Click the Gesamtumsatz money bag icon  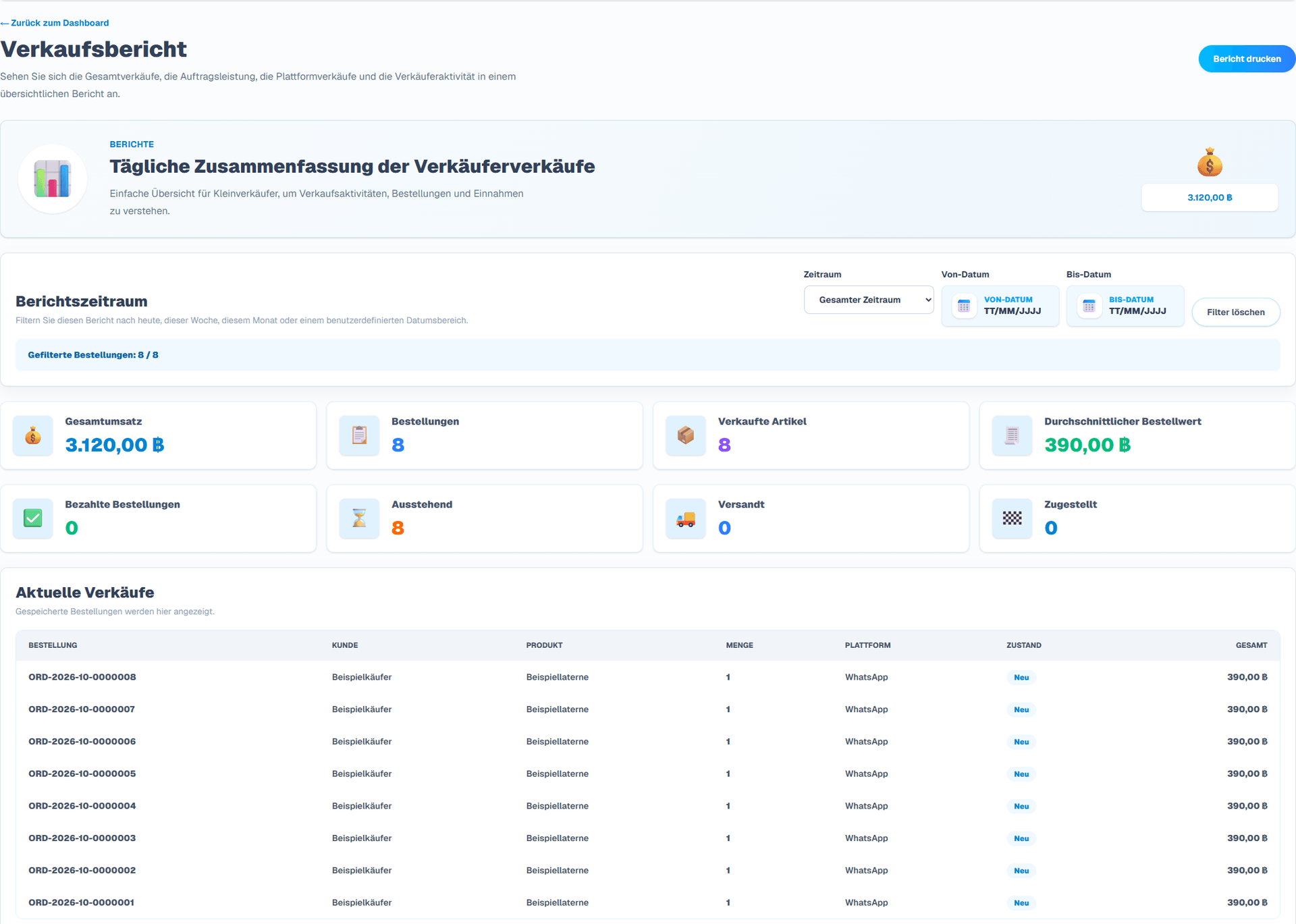click(x=33, y=436)
